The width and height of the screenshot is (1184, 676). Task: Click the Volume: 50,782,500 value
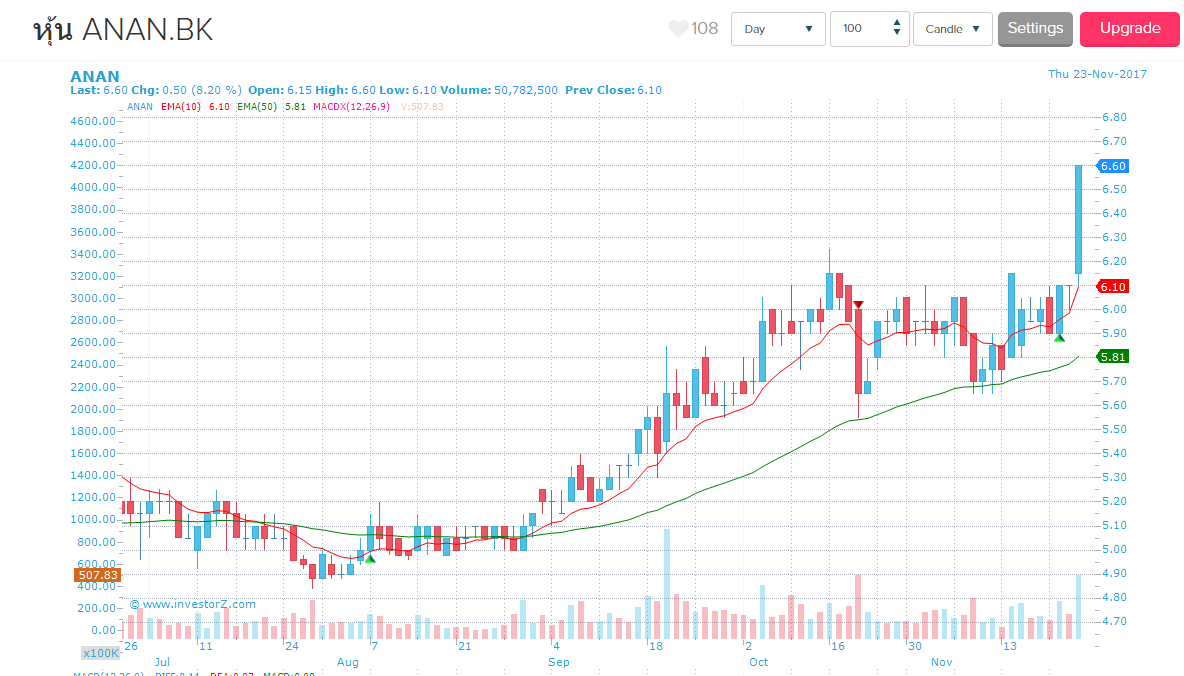pyautogui.click(x=499, y=90)
